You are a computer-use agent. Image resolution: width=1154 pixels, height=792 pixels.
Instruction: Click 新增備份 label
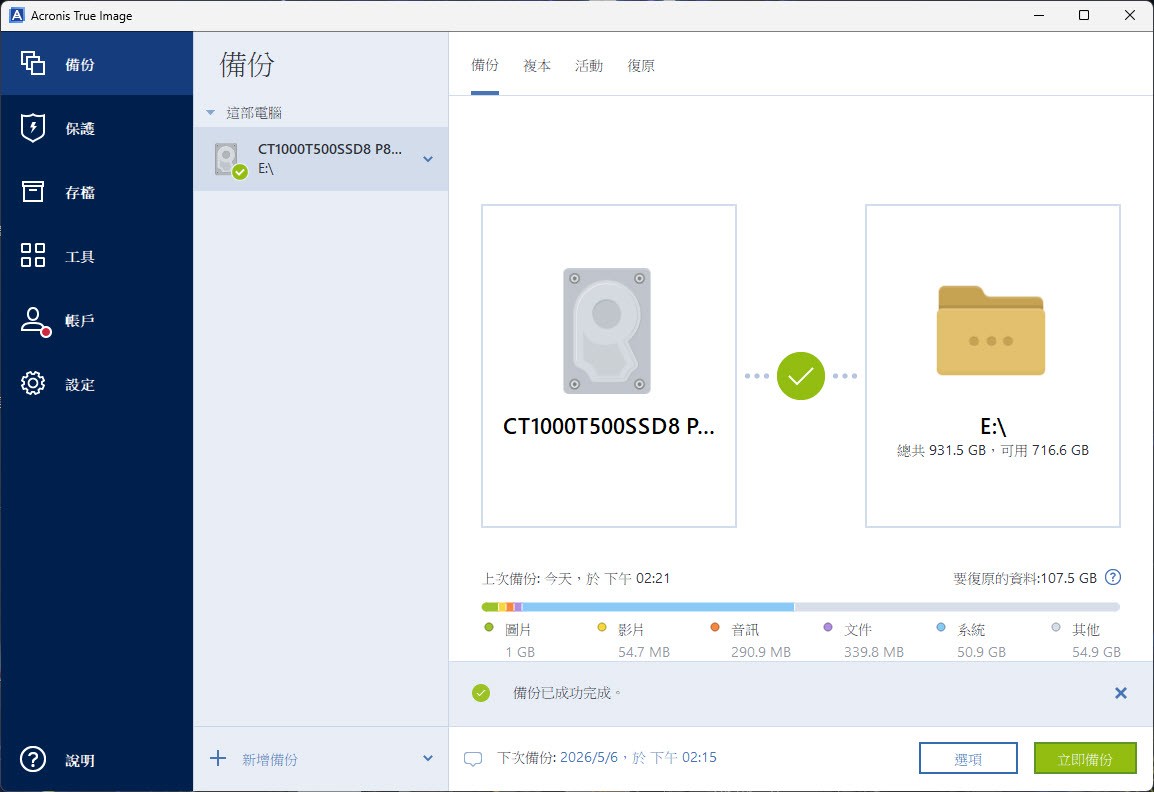(270, 760)
